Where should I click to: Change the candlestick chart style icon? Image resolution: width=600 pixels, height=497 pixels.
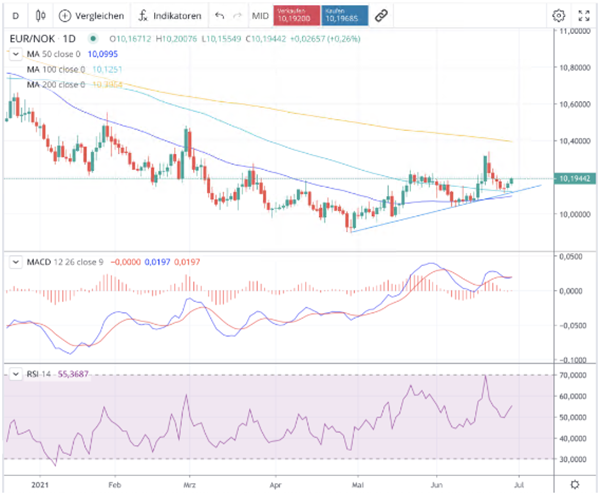(x=41, y=16)
